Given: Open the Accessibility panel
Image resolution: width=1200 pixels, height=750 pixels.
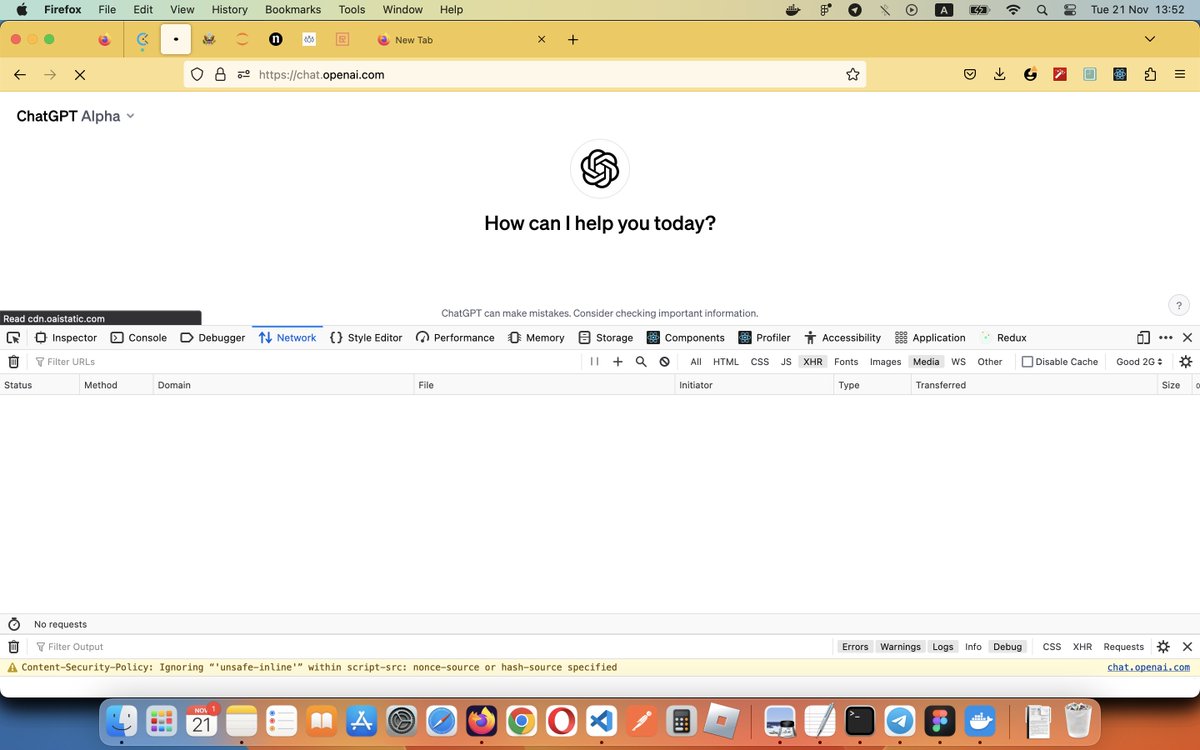Looking at the screenshot, I should click(x=843, y=338).
